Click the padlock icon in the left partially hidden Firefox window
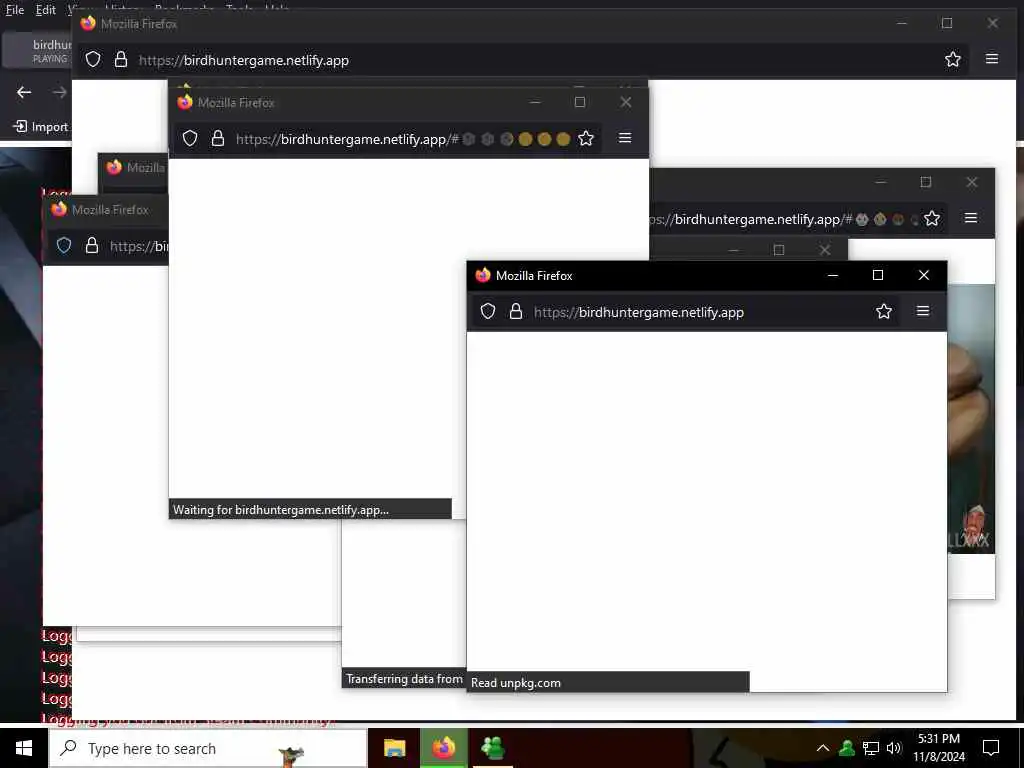This screenshot has height=768, width=1024. click(92, 246)
